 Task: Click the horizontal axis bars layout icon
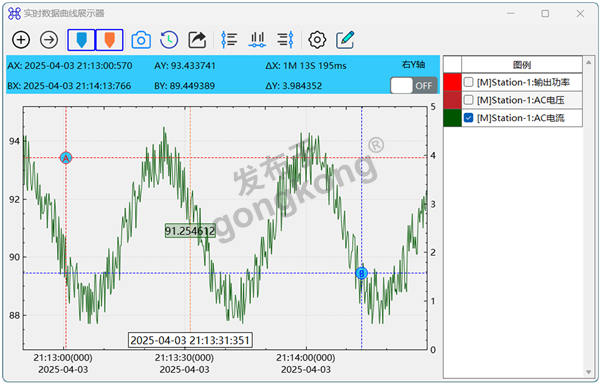tap(257, 39)
